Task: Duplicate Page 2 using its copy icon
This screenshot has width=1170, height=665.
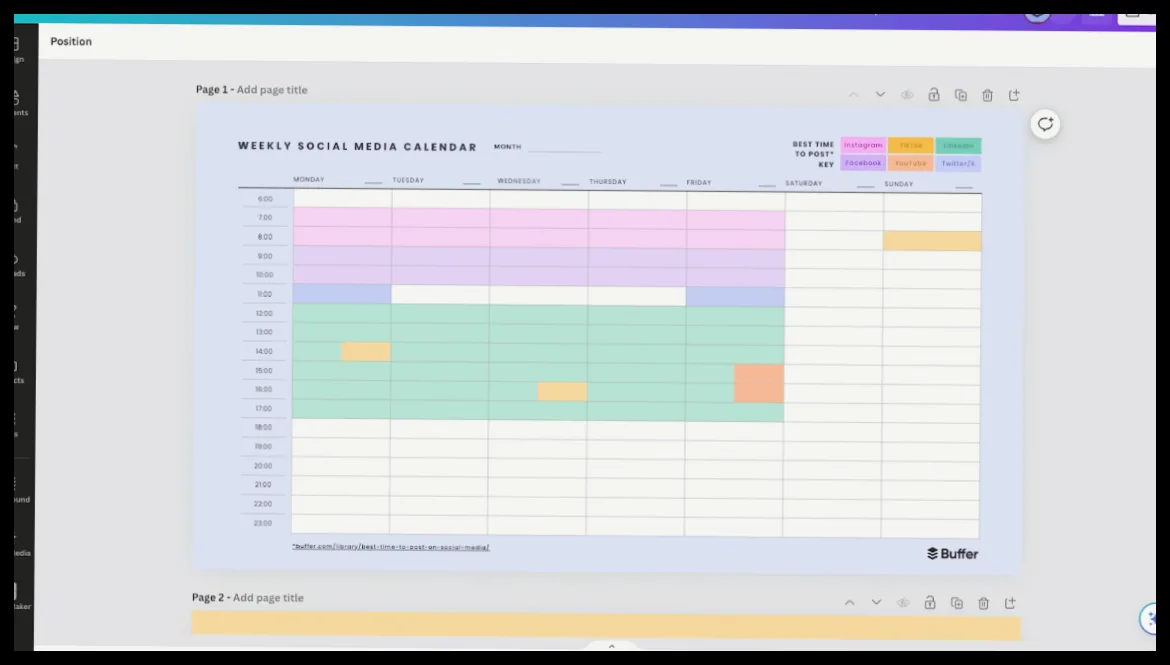Action: pos(957,602)
